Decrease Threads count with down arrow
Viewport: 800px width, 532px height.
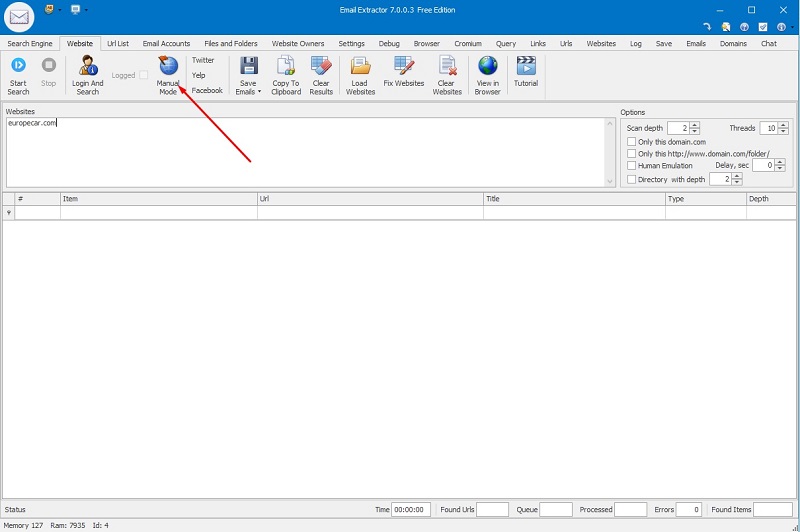pyautogui.click(x=783, y=131)
